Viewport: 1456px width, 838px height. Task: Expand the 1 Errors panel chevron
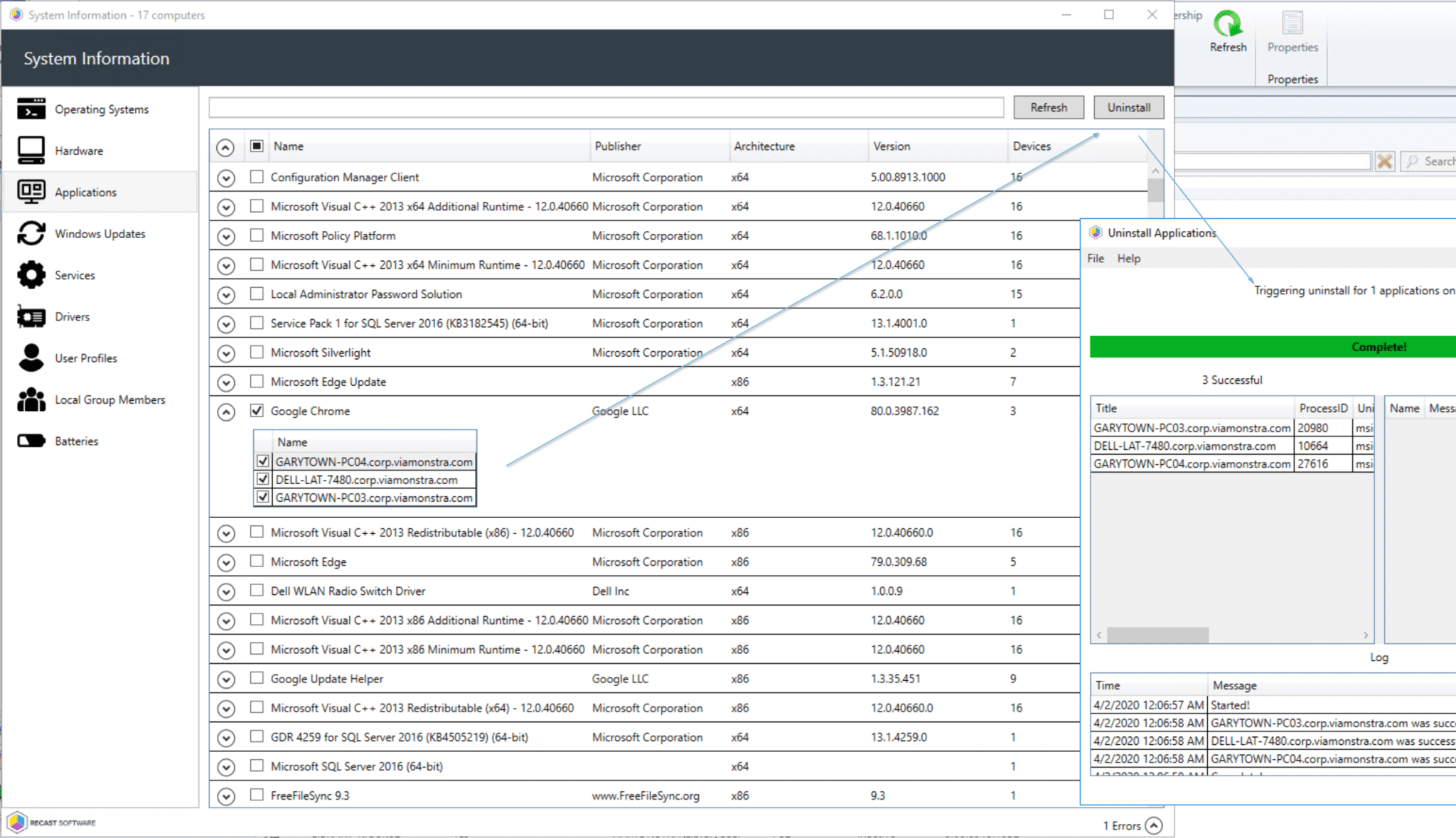coord(1154,825)
